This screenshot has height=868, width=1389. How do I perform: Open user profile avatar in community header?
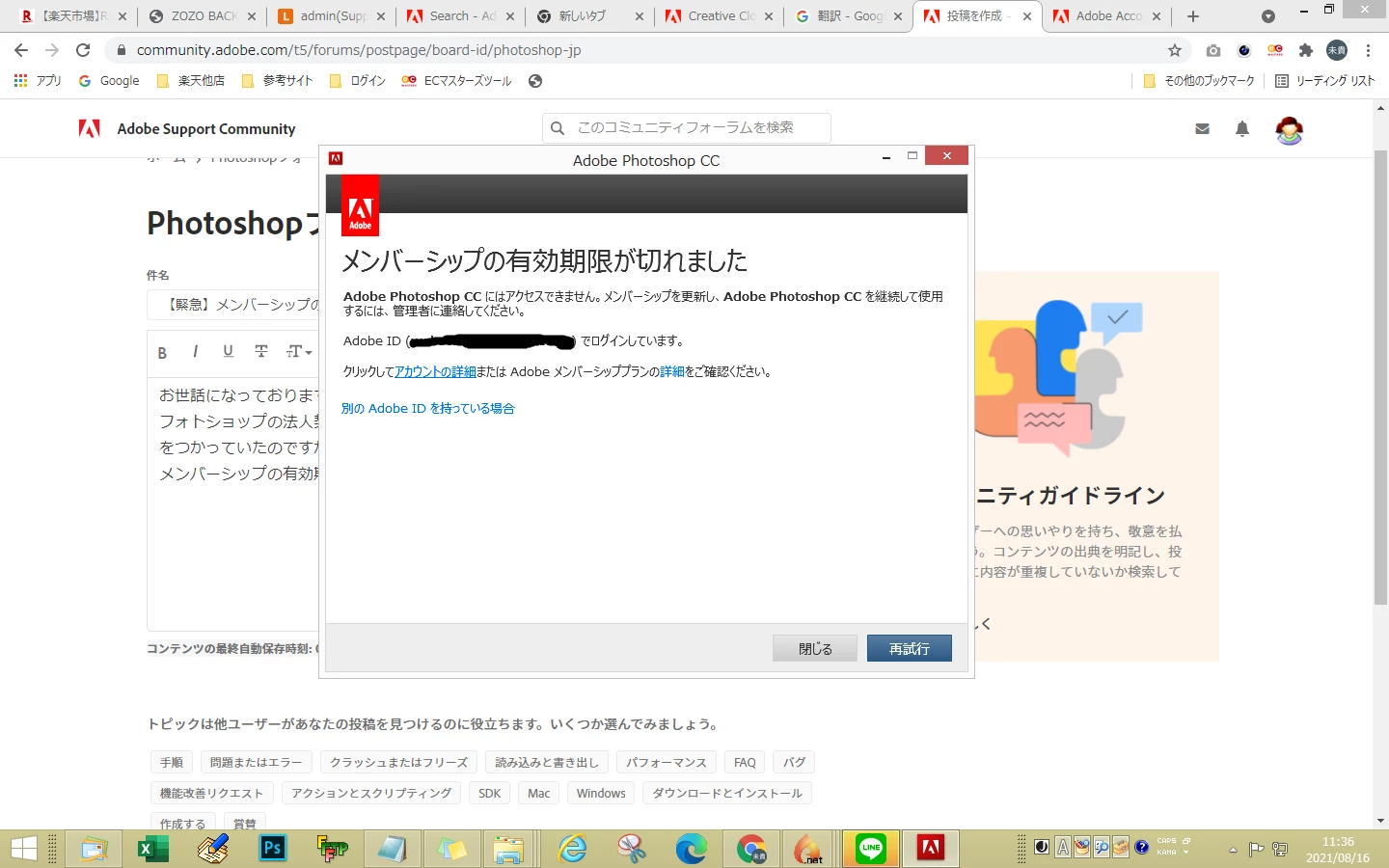tap(1289, 129)
